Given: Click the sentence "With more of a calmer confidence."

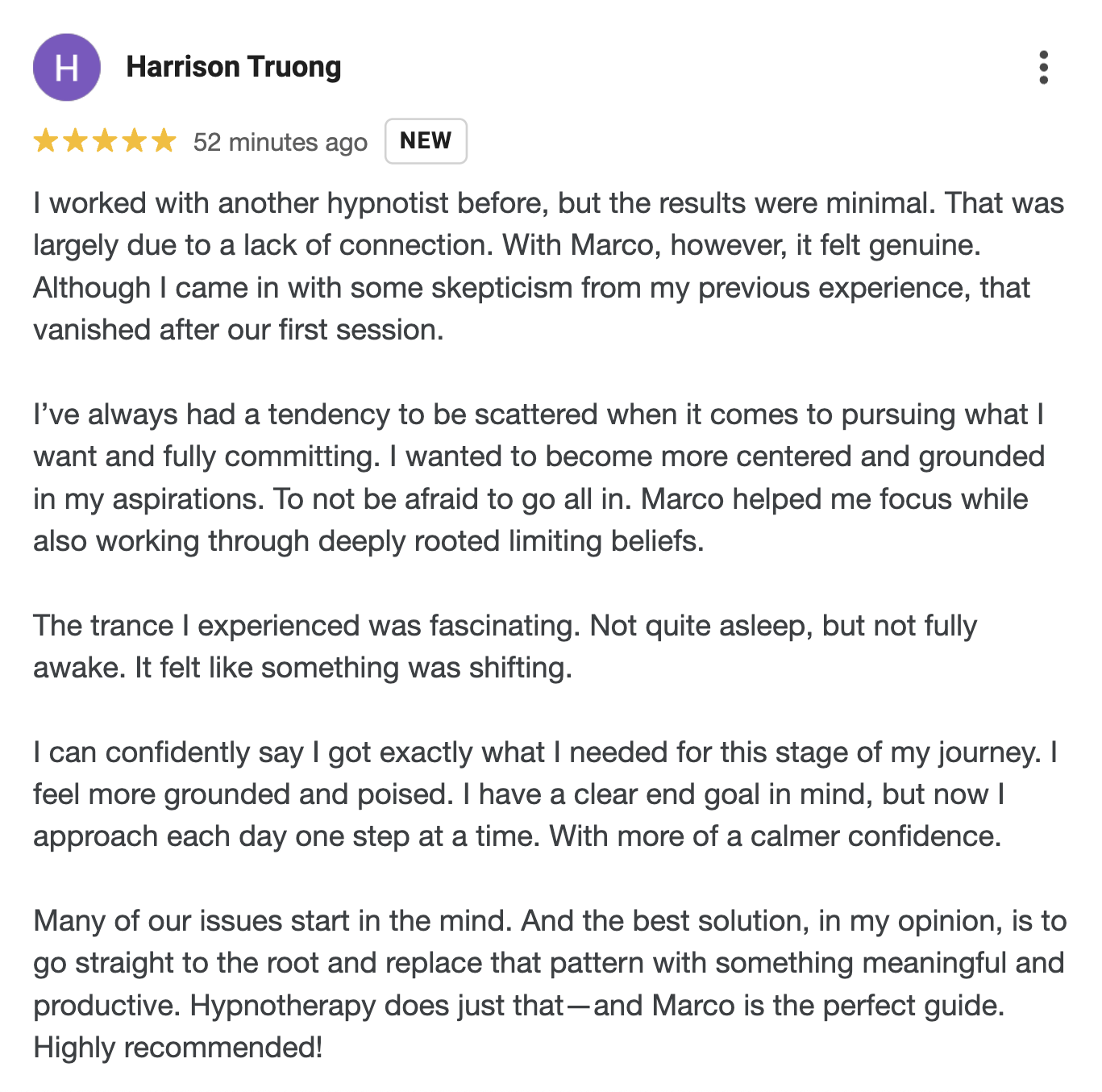Looking at the screenshot, I should (776, 836).
